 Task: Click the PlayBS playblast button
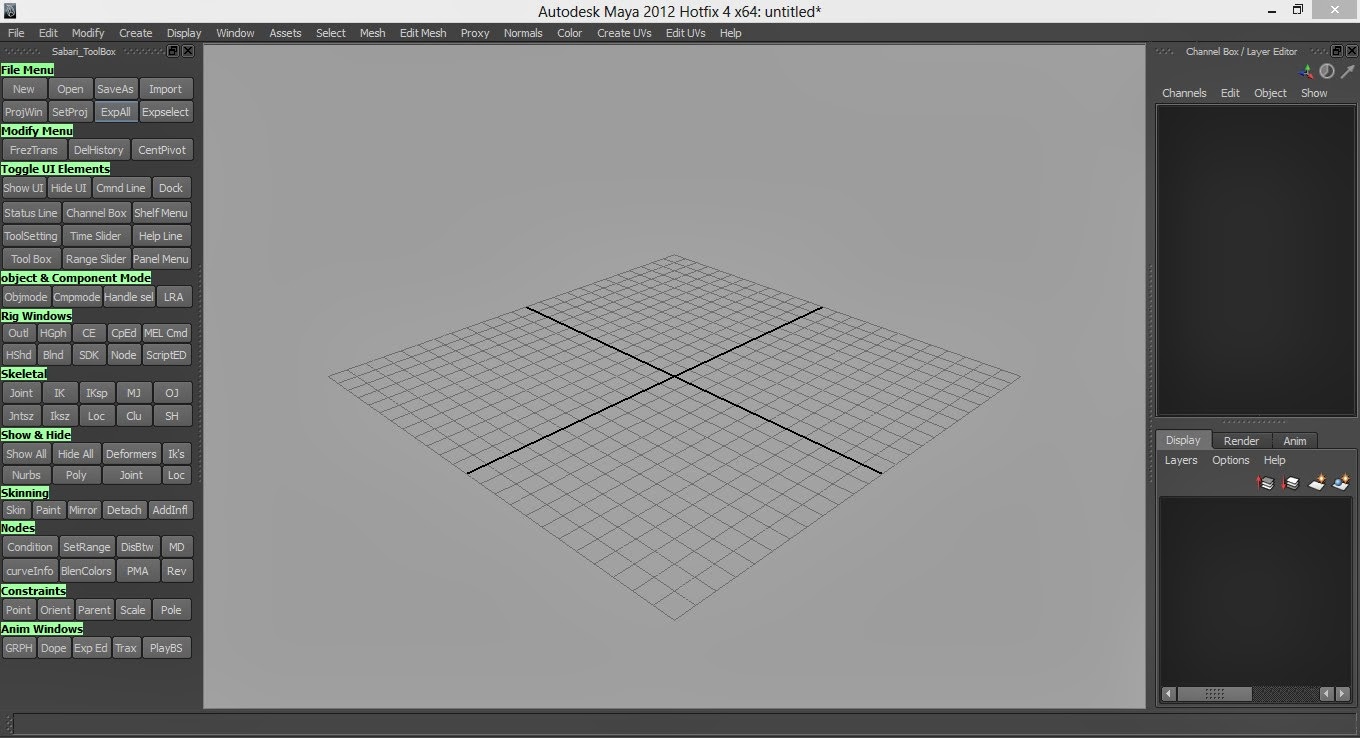pos(166,648)
